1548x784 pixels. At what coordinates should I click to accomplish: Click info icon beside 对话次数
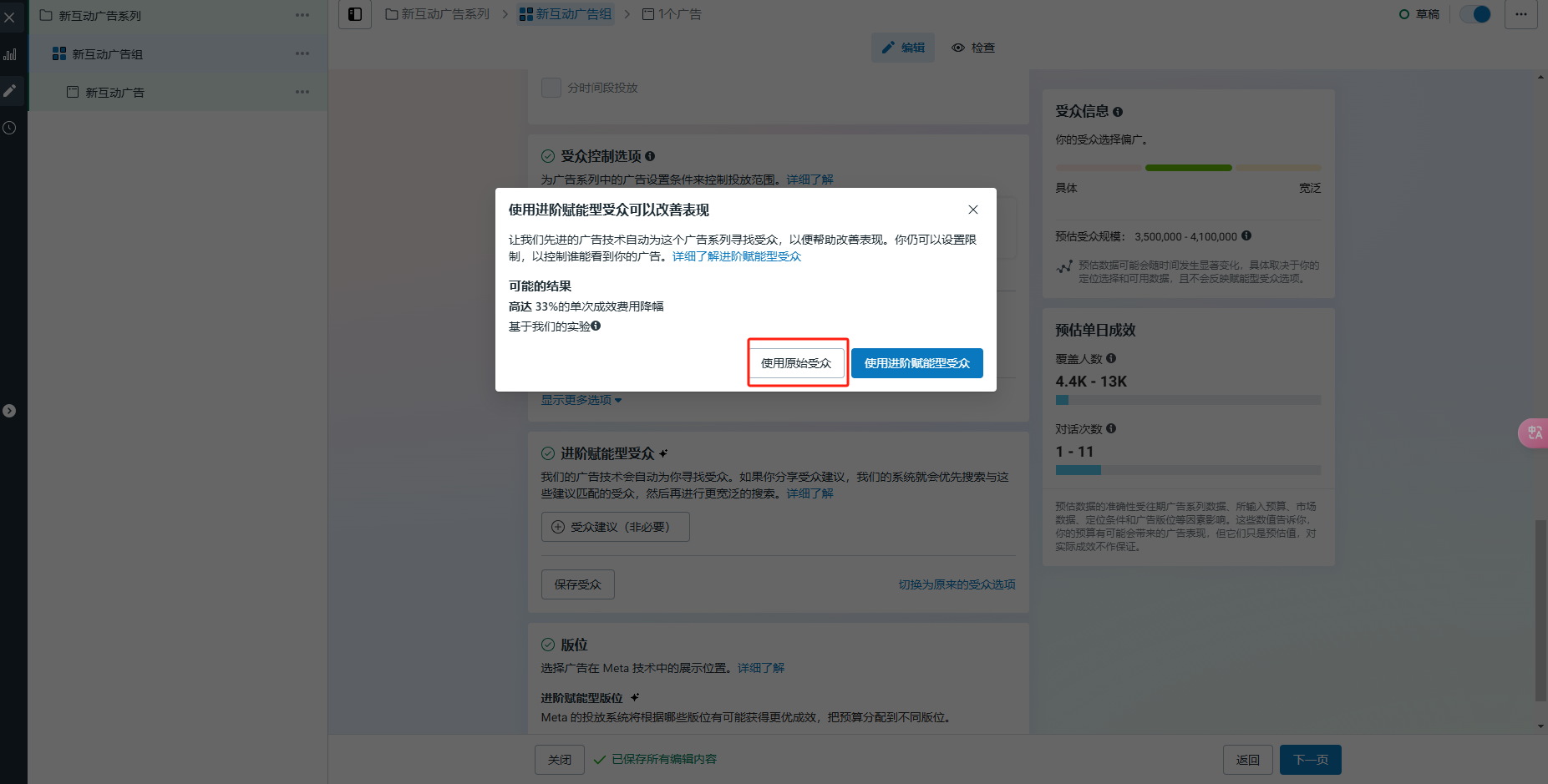[x=1111, y=428]
